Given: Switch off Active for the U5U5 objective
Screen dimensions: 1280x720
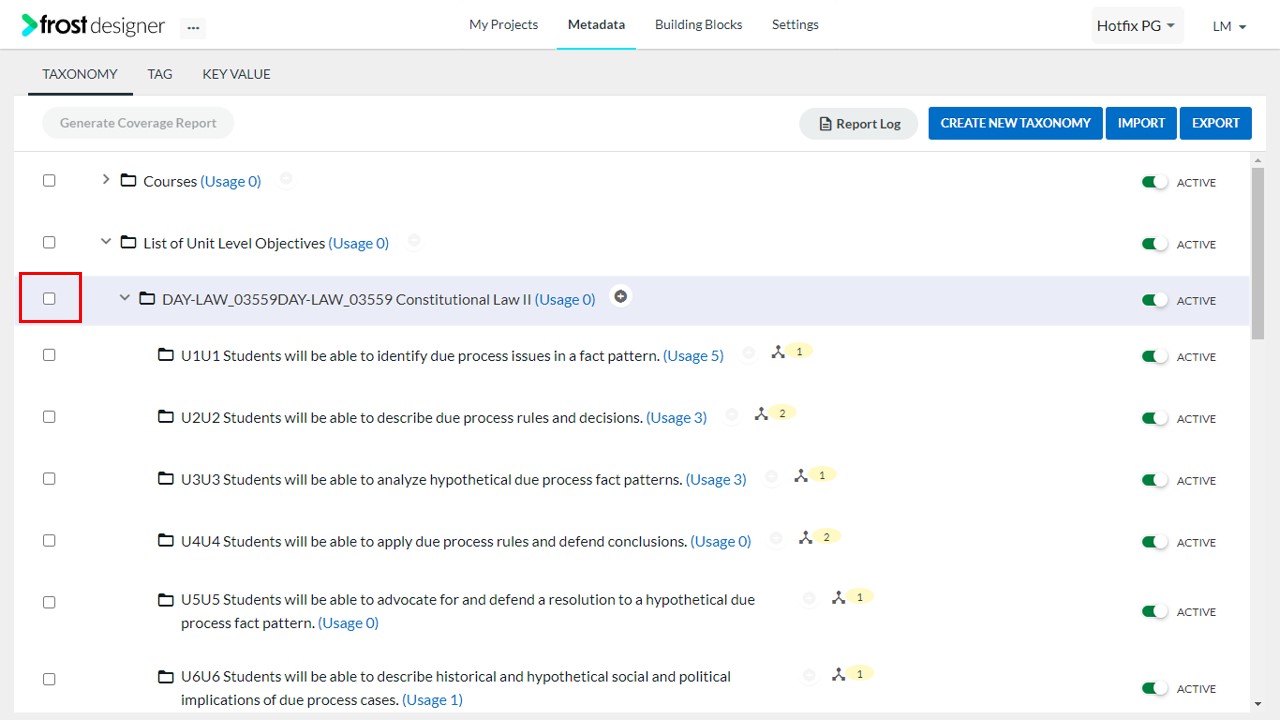Looking at the screenshot, I should [x=1155, y=612].
